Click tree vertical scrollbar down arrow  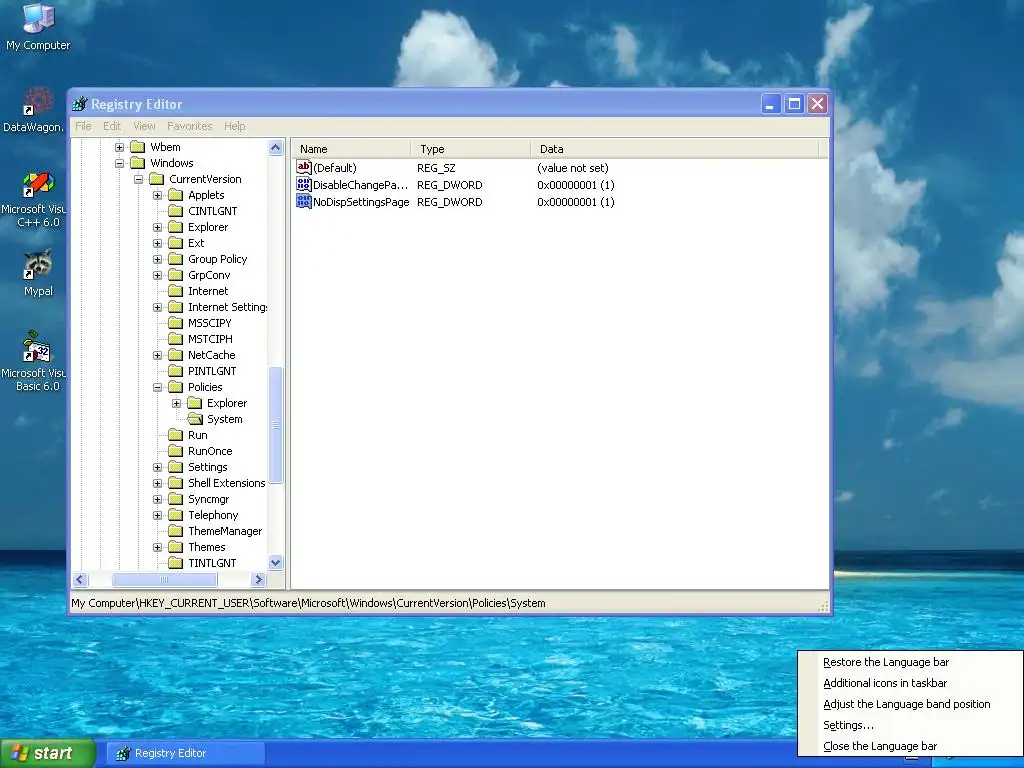pyautogui.click(x=276, y=562)
